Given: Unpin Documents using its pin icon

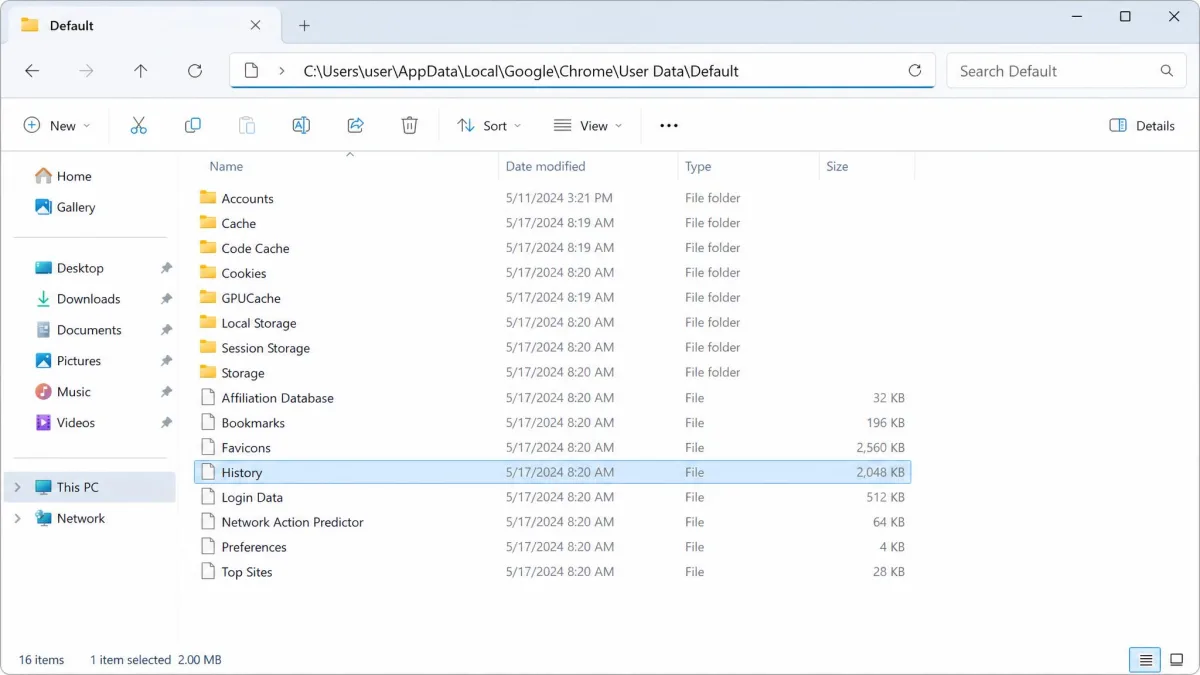Looking at the screenshot, I should tap(166, 330).
